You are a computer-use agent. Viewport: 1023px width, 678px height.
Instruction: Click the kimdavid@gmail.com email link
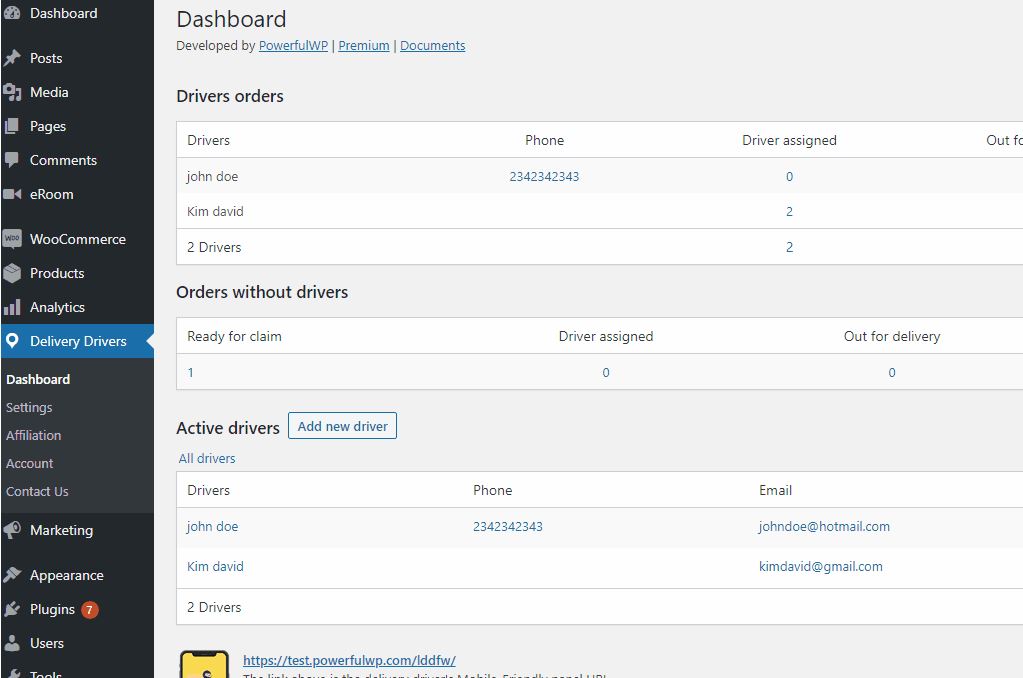click(821, 566)
